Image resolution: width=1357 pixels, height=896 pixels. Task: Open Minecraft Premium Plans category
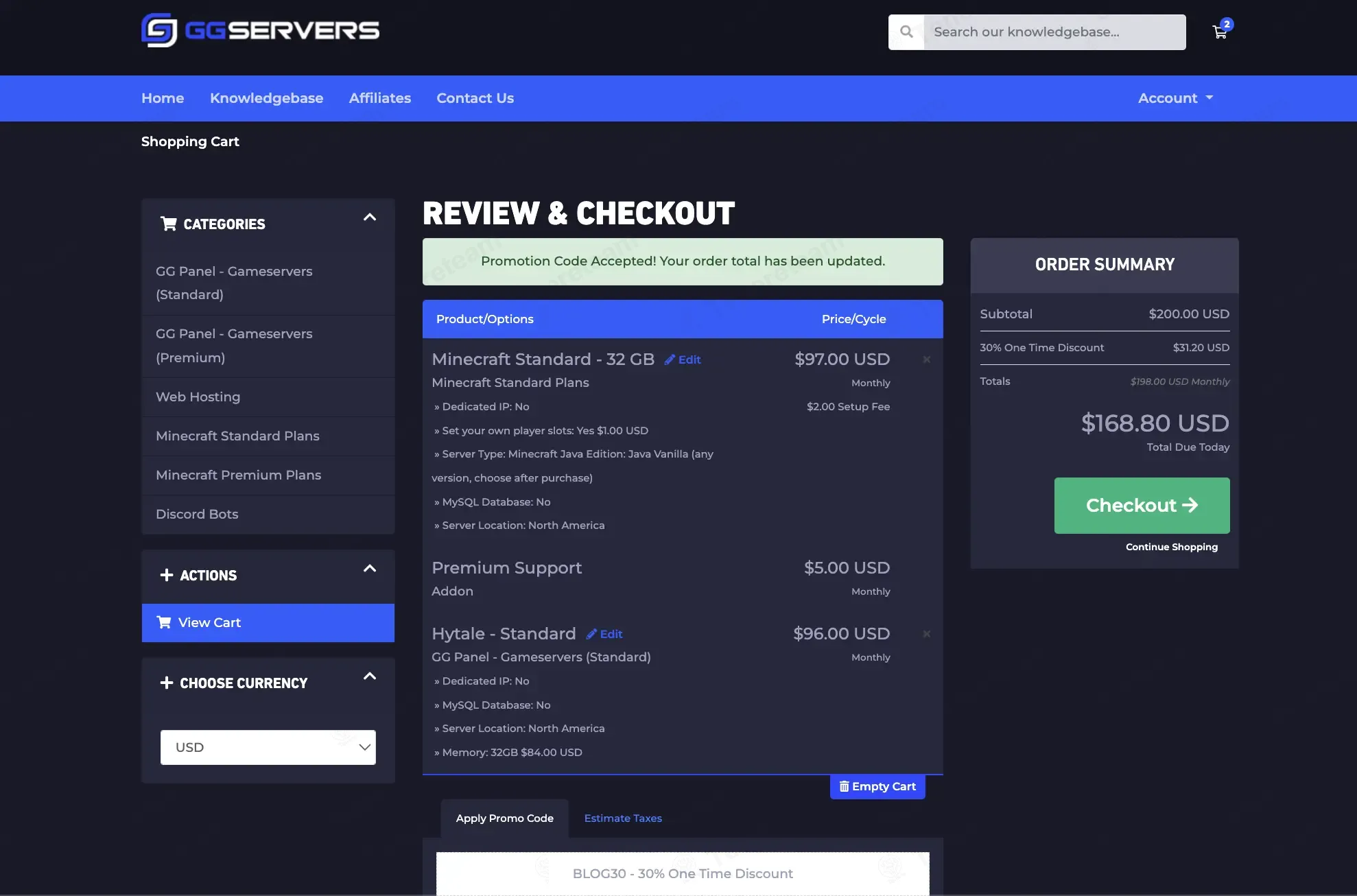coord(268,475)
